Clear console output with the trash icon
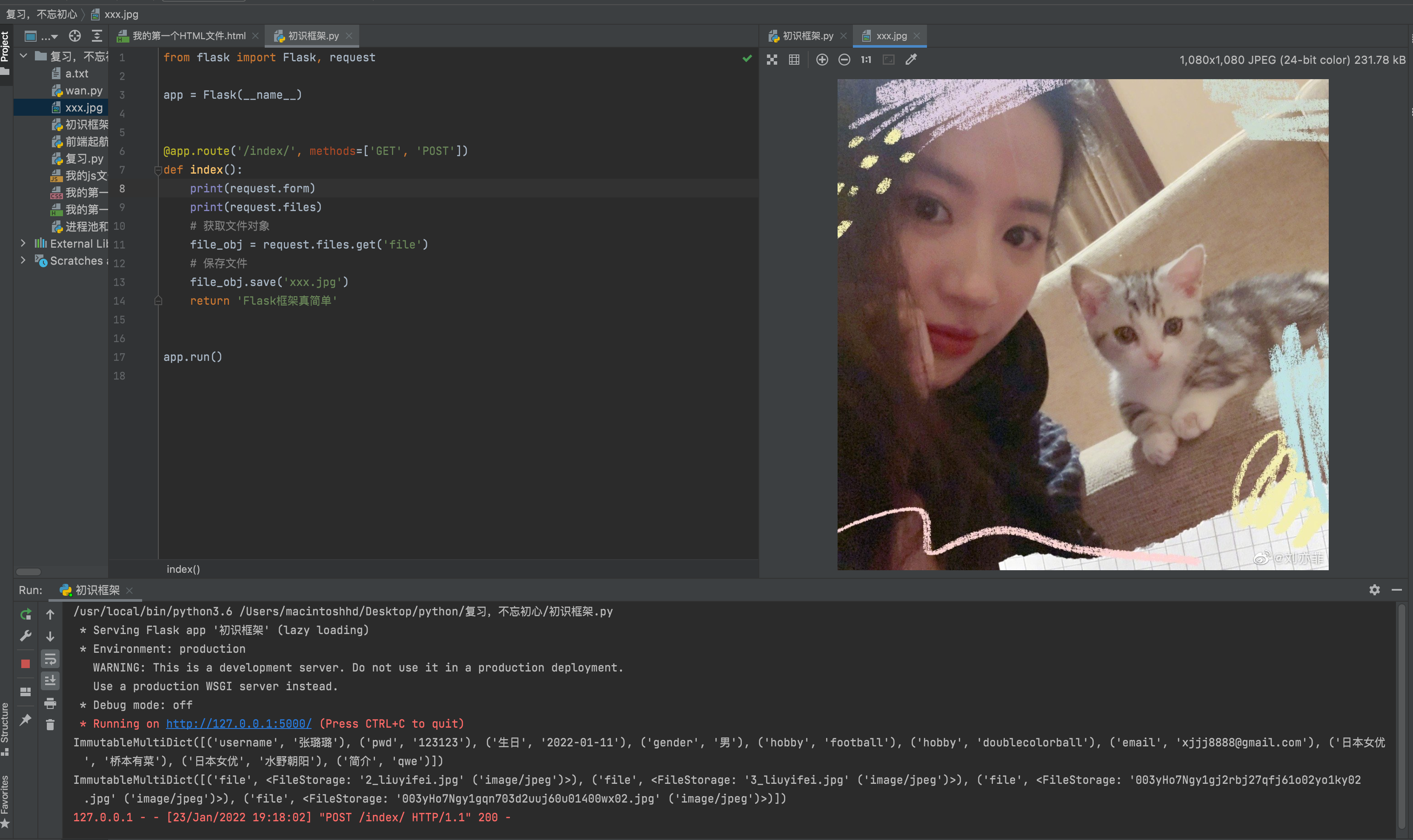Viewport: 1413px width, 840px height. pyautogui.click(x=50, y=725)
